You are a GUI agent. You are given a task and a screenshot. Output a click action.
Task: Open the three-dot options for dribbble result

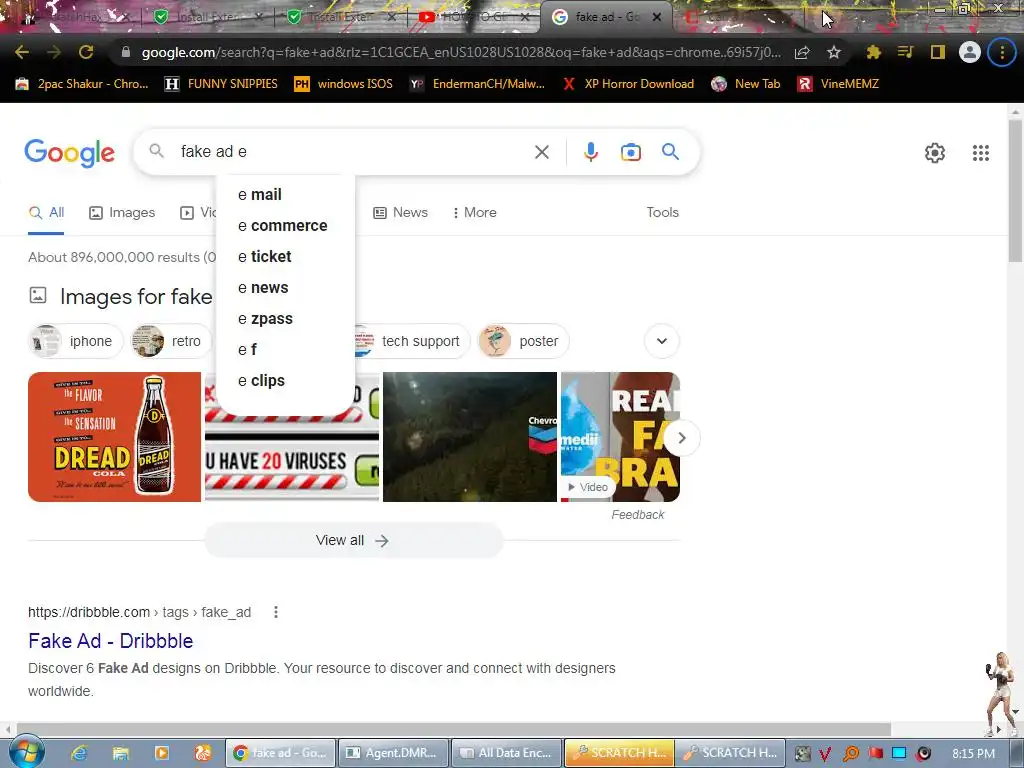click(x=276, y=612)
